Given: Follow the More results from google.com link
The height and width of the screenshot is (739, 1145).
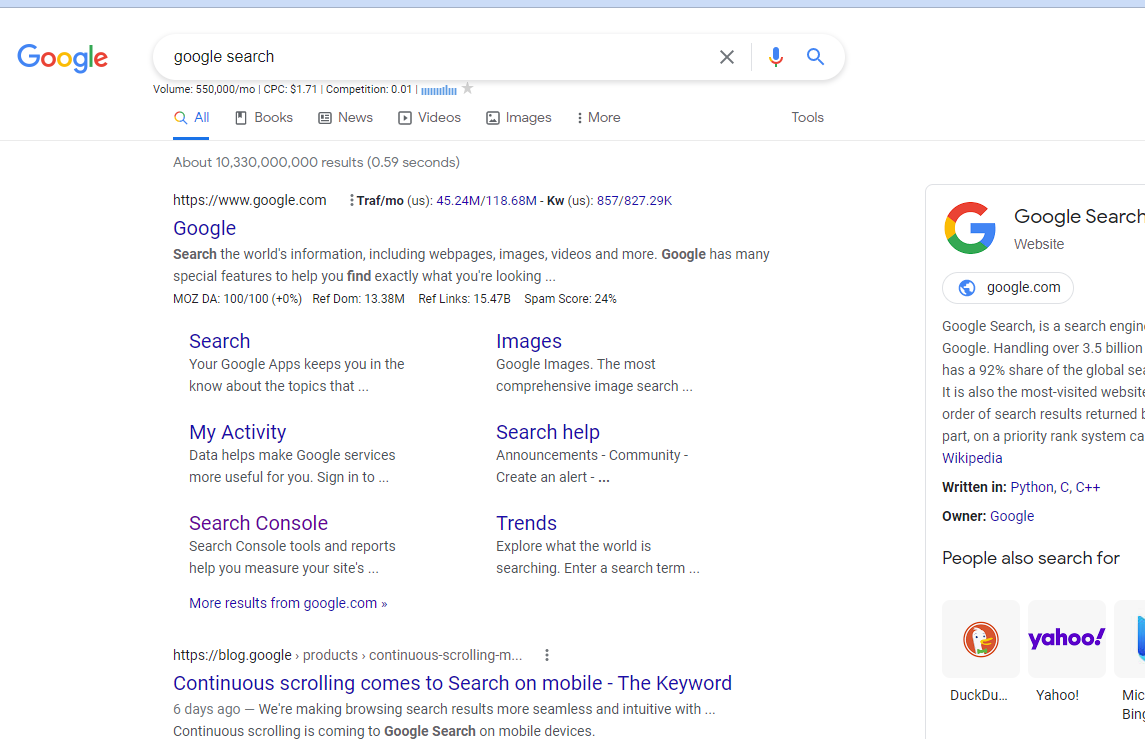Looking at the screenshot, I should [x=288, y=602].
